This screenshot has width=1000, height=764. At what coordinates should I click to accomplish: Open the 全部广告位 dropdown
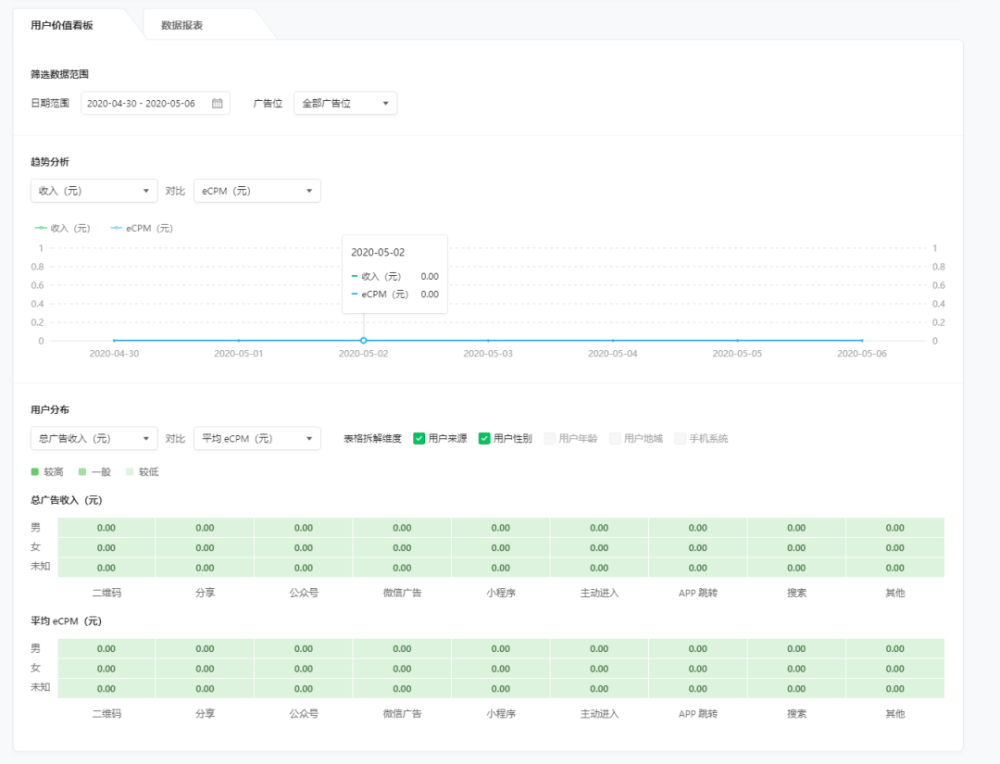coord(345,103)
